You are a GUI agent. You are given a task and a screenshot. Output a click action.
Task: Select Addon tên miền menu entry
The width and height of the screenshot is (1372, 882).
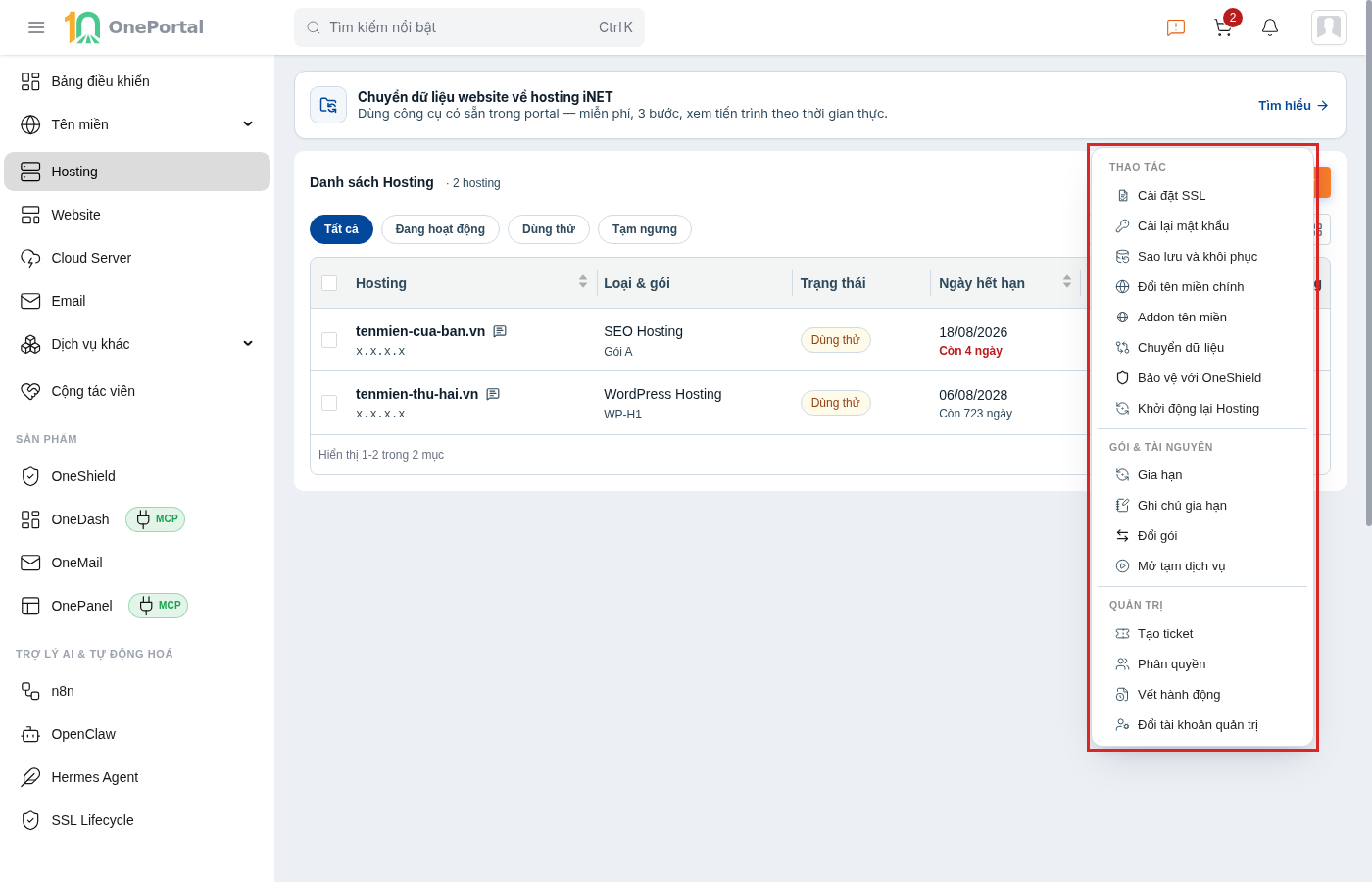coord(1202,318)
